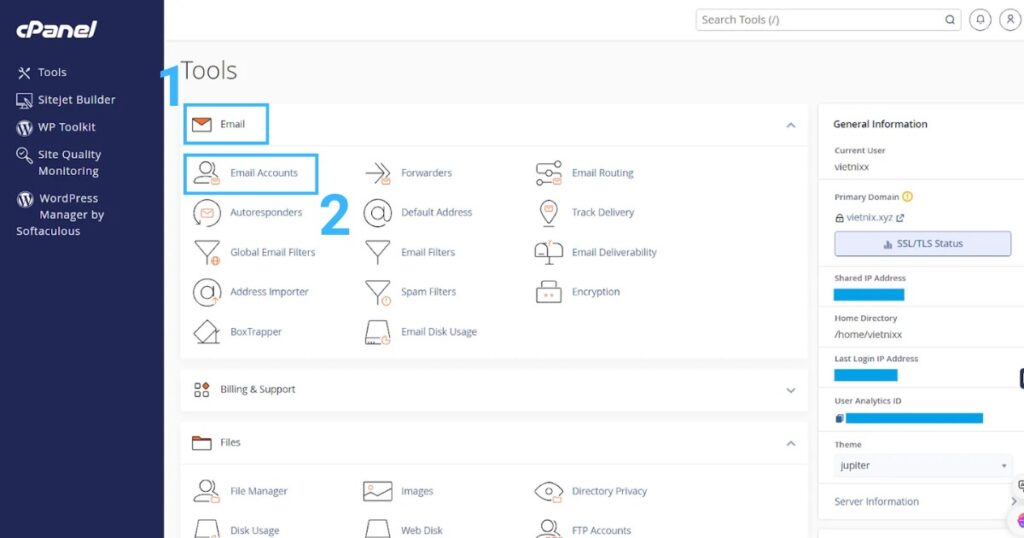Image resolution: width=1024 pixels, height=538 pixels.
Task: Collapse the Email section
Action: point(790,125)
